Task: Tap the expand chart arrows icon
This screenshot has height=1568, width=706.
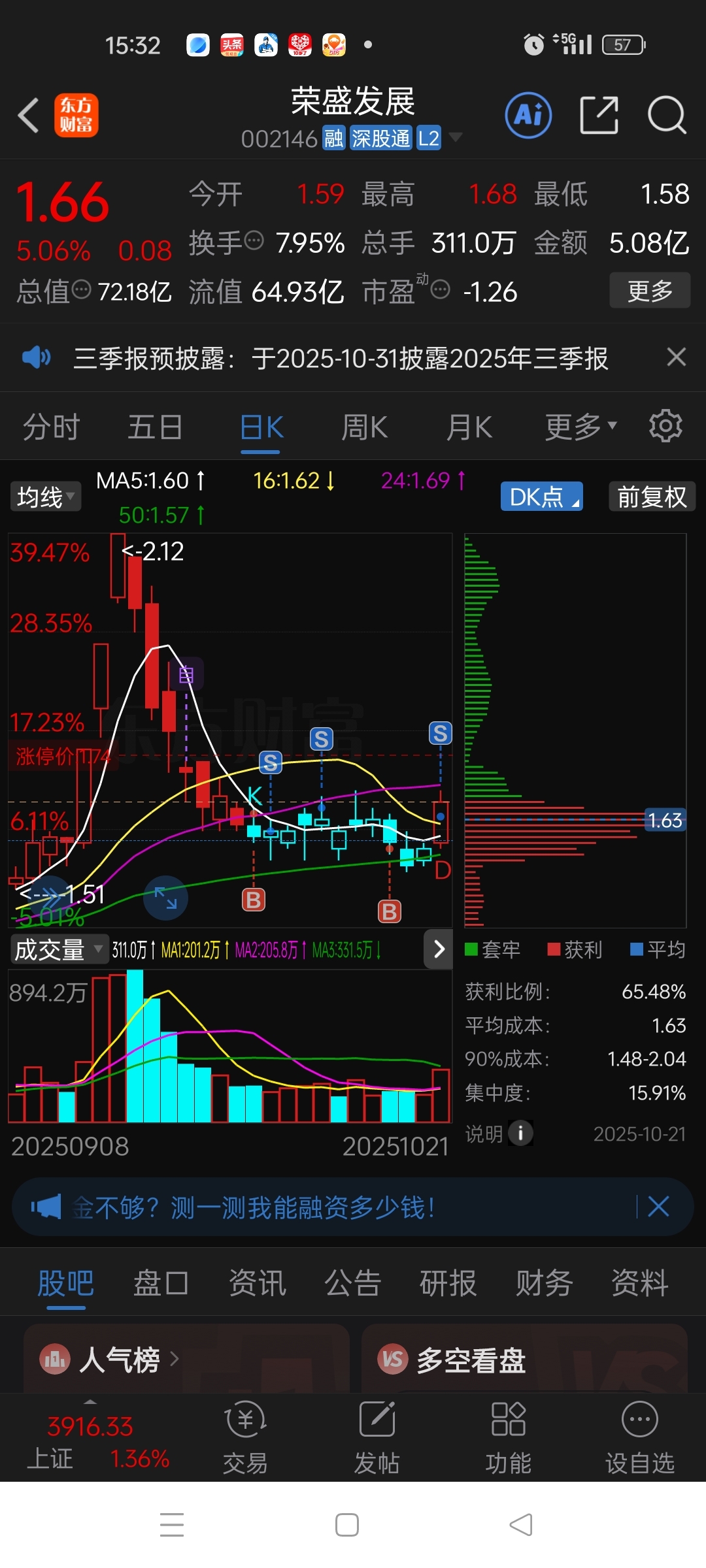Action: coord(165,898)
